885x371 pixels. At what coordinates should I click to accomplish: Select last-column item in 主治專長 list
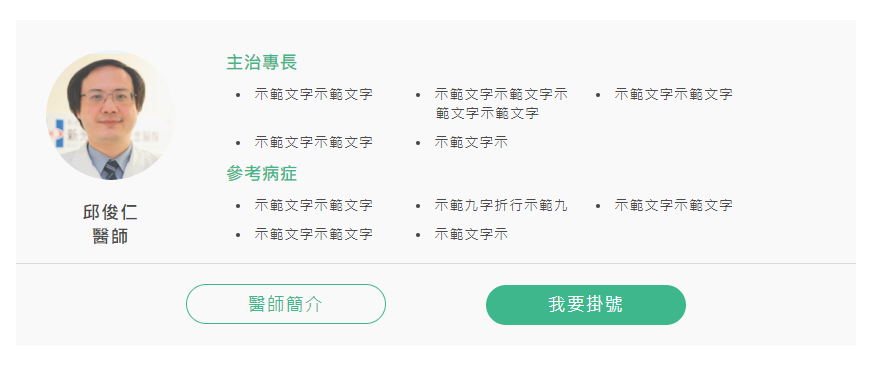pyautogui.click(x=674, y=94)
